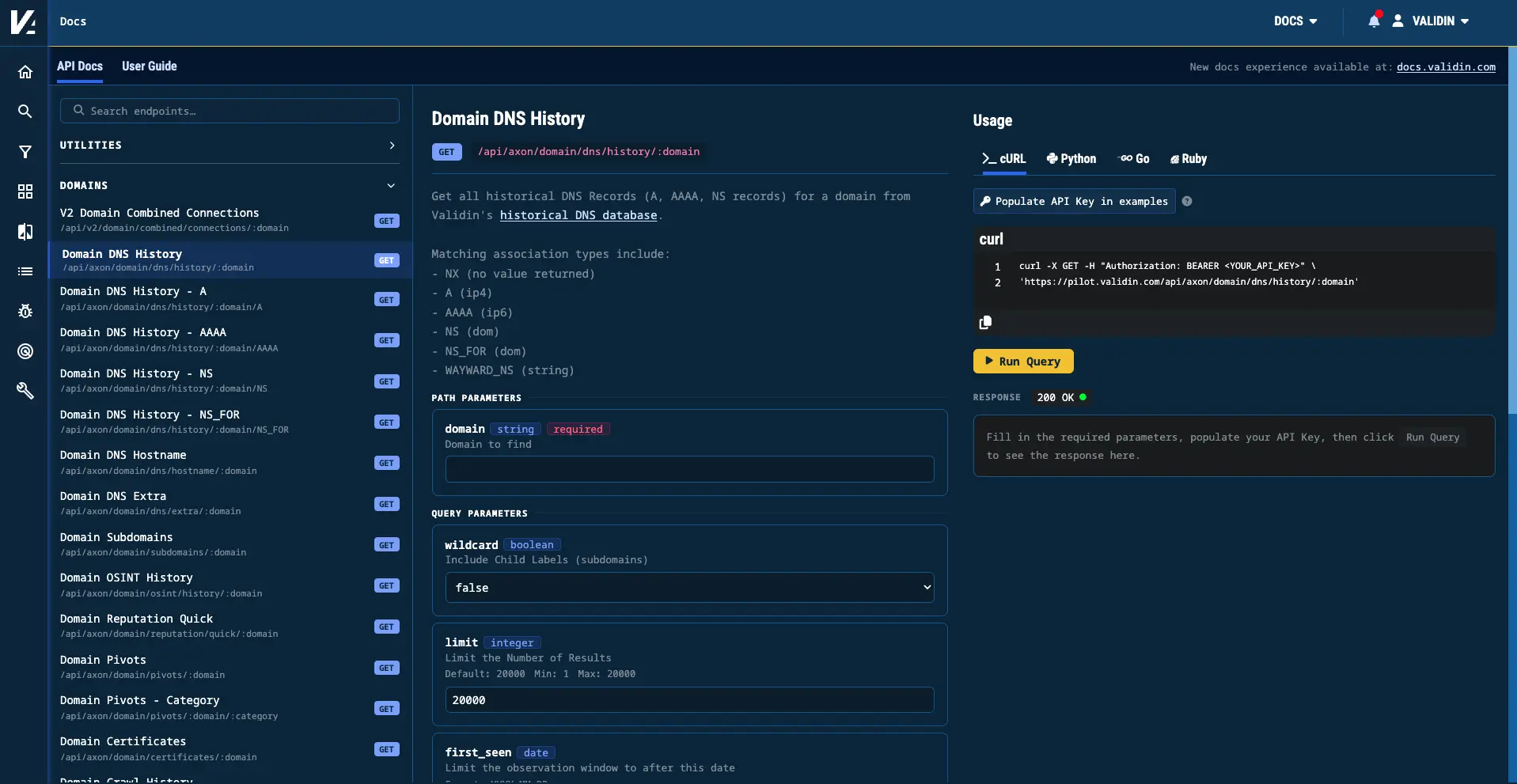
Task: Click GET badge of Domain Certificates
Action: tap(386, 749)
